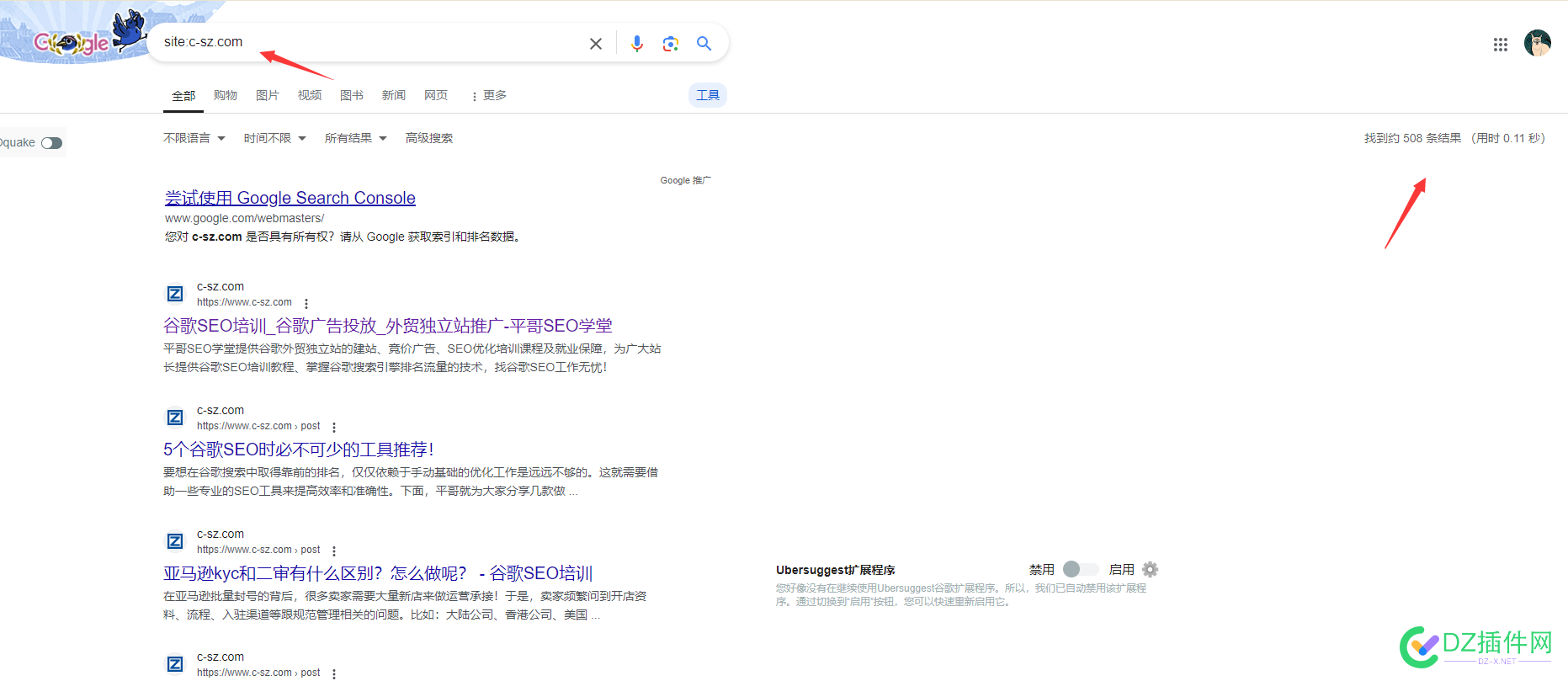
Task: Open Ubersuggest extension settings gear
Action: click(1151, 570)
